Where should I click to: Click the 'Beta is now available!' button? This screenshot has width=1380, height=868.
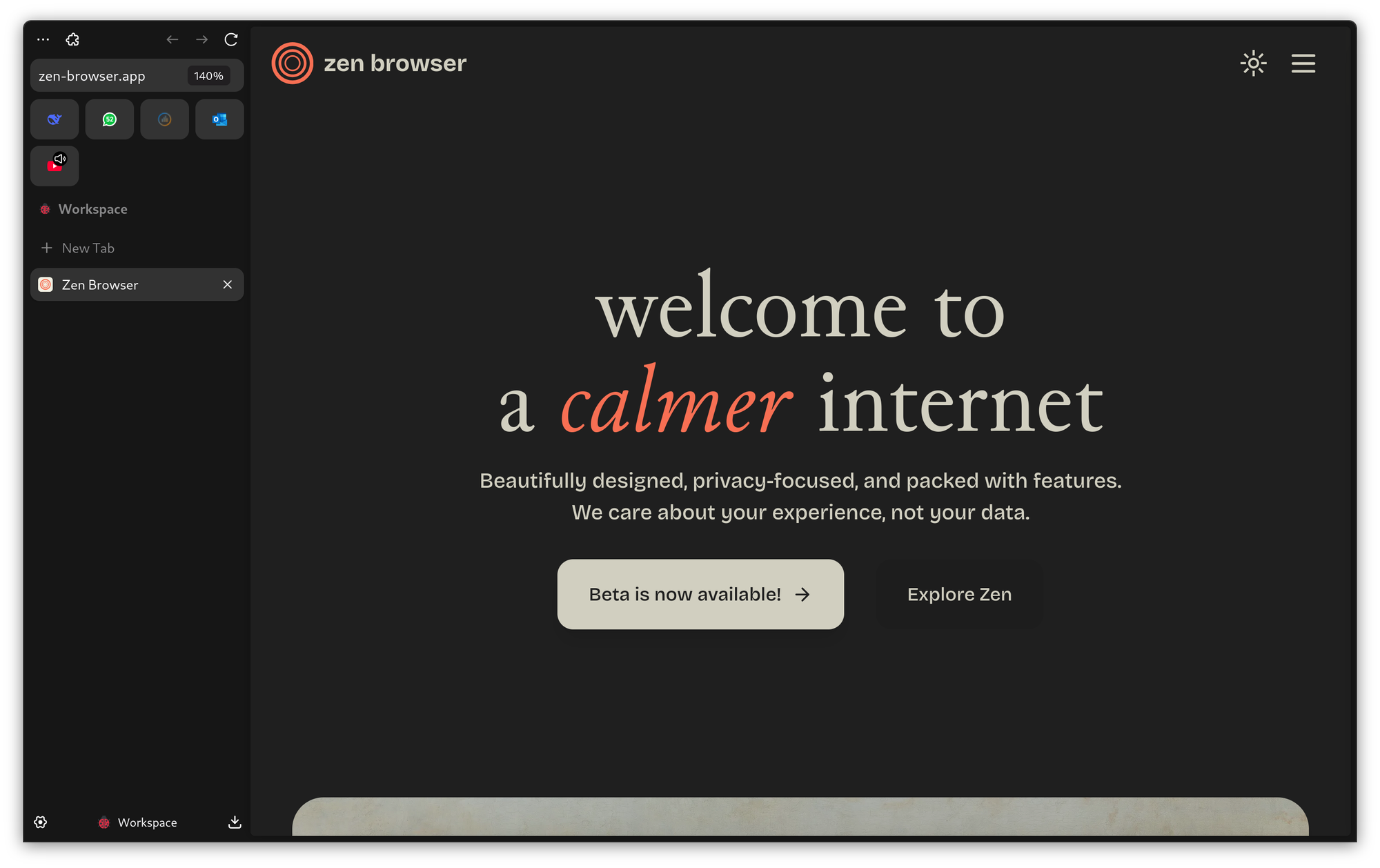700,594
